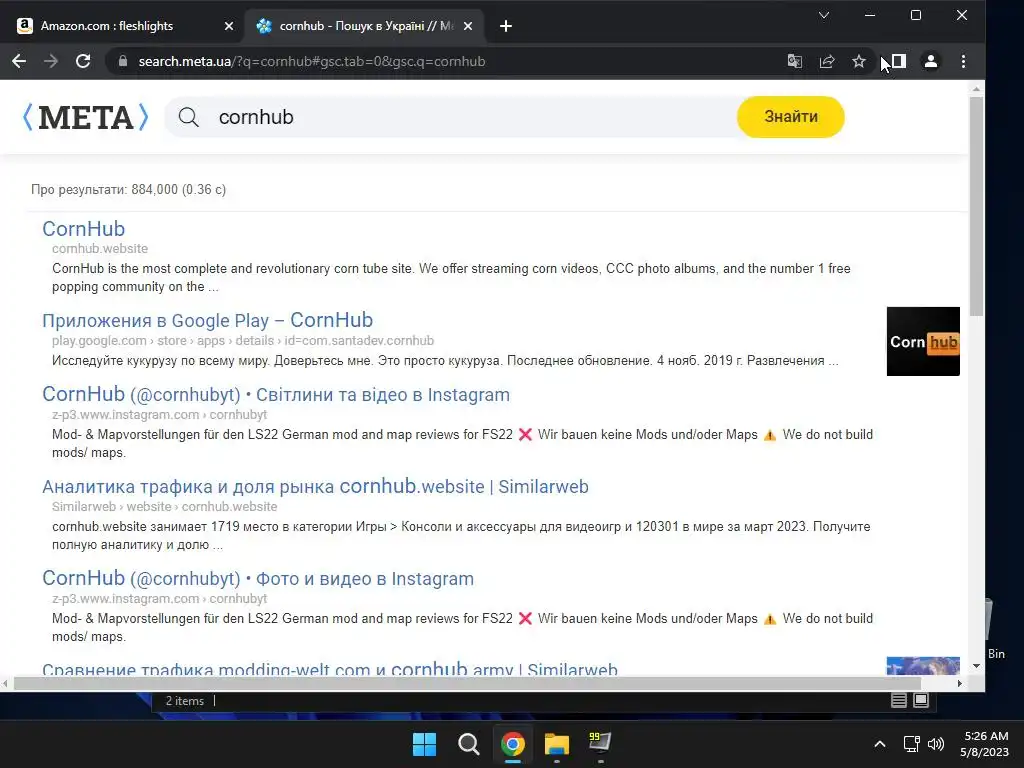Reload the current page
Viewport: 1024px width, 768px height.
83,61
